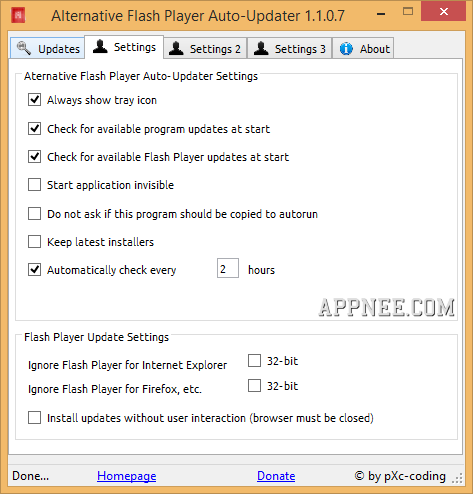Enable Install updates without user interaction
Viewport: 473px width, 494px height.
(x=35, y=418)
